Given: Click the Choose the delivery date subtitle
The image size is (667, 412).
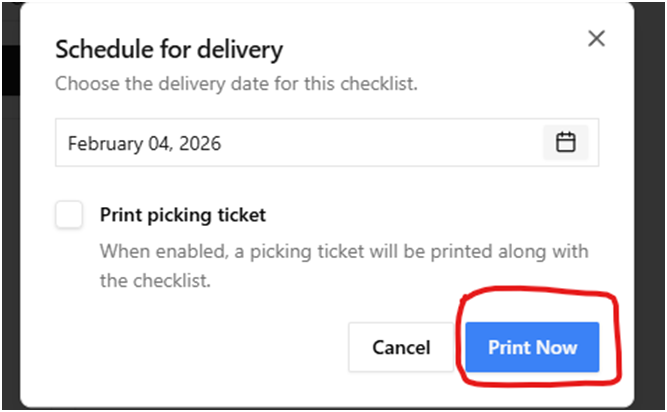Looking at the screenshot, I should tap(236, 83).
